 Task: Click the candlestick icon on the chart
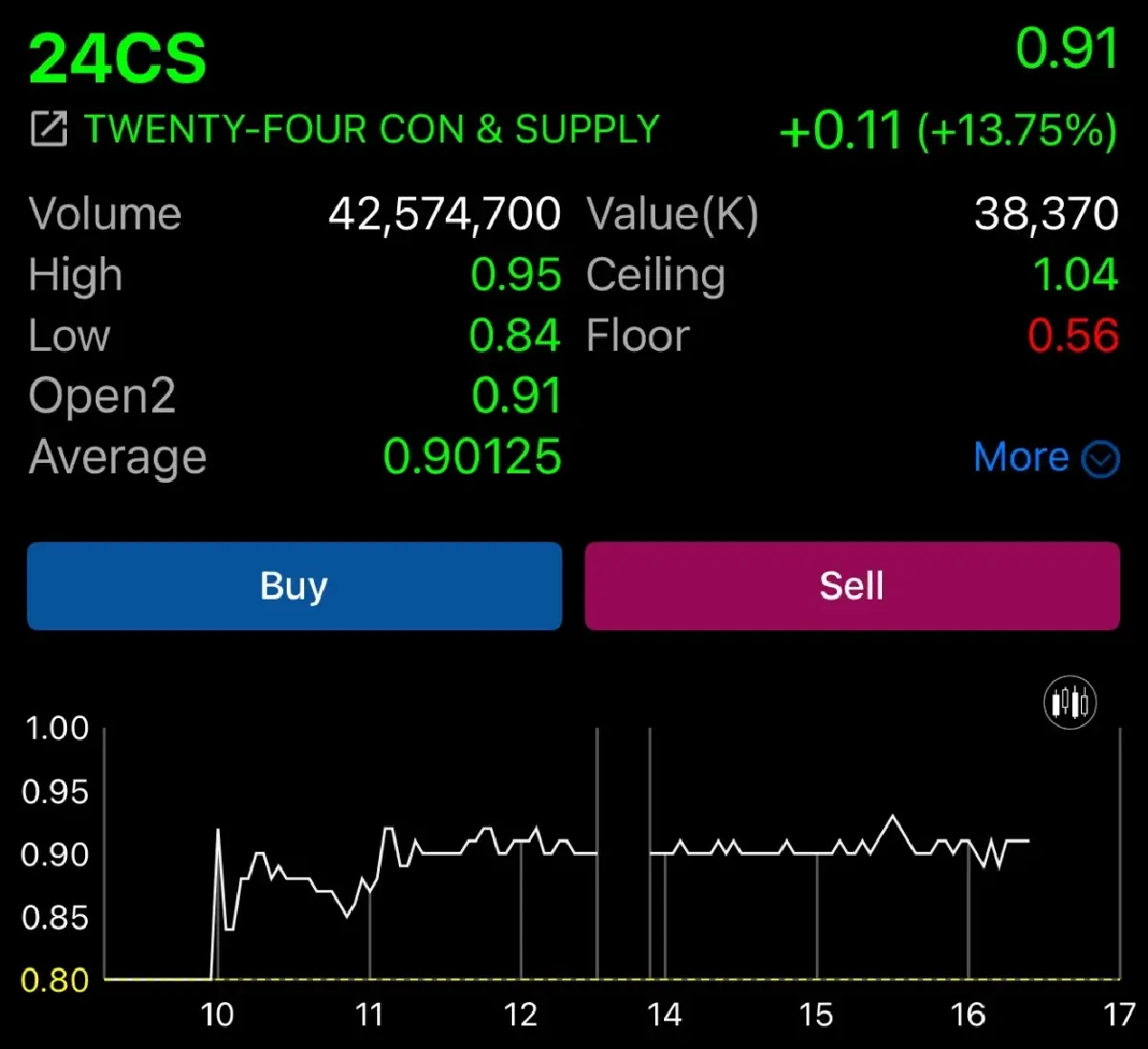pyautogui.click(x=1071, y=702)
